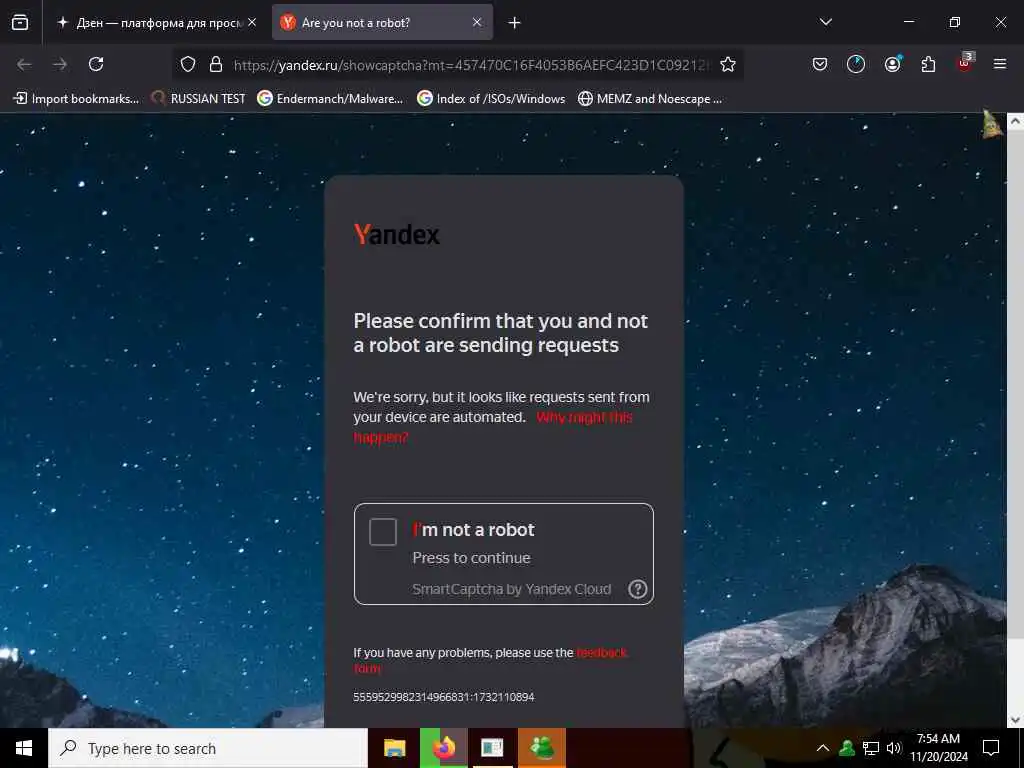The height and width of the screenshot is (768, 1024).
Task: Open the network status tray icon
Action: point(871,748)
